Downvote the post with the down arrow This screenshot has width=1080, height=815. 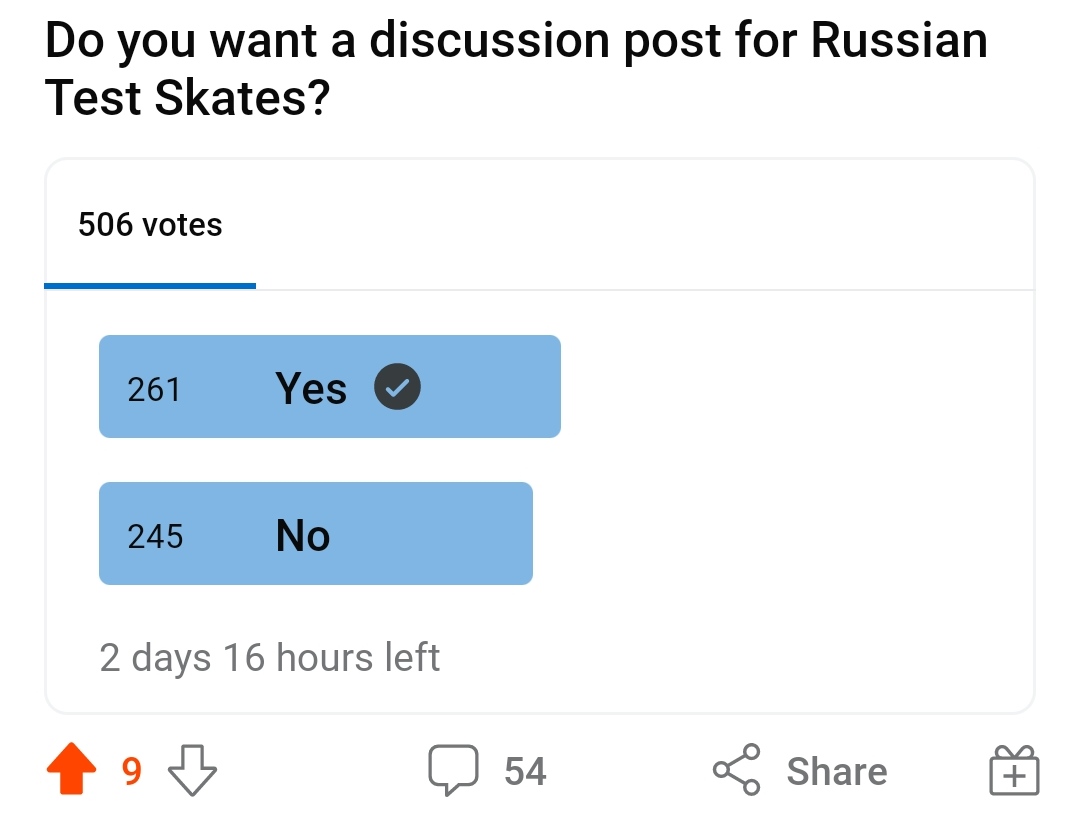coord(192,771)
